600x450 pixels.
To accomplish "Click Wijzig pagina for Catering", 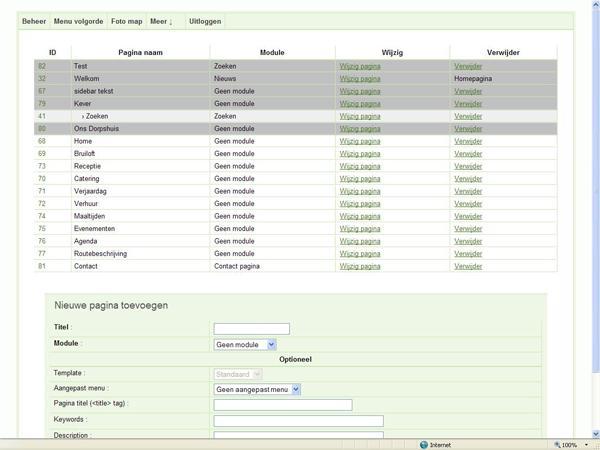I will 360,179.
